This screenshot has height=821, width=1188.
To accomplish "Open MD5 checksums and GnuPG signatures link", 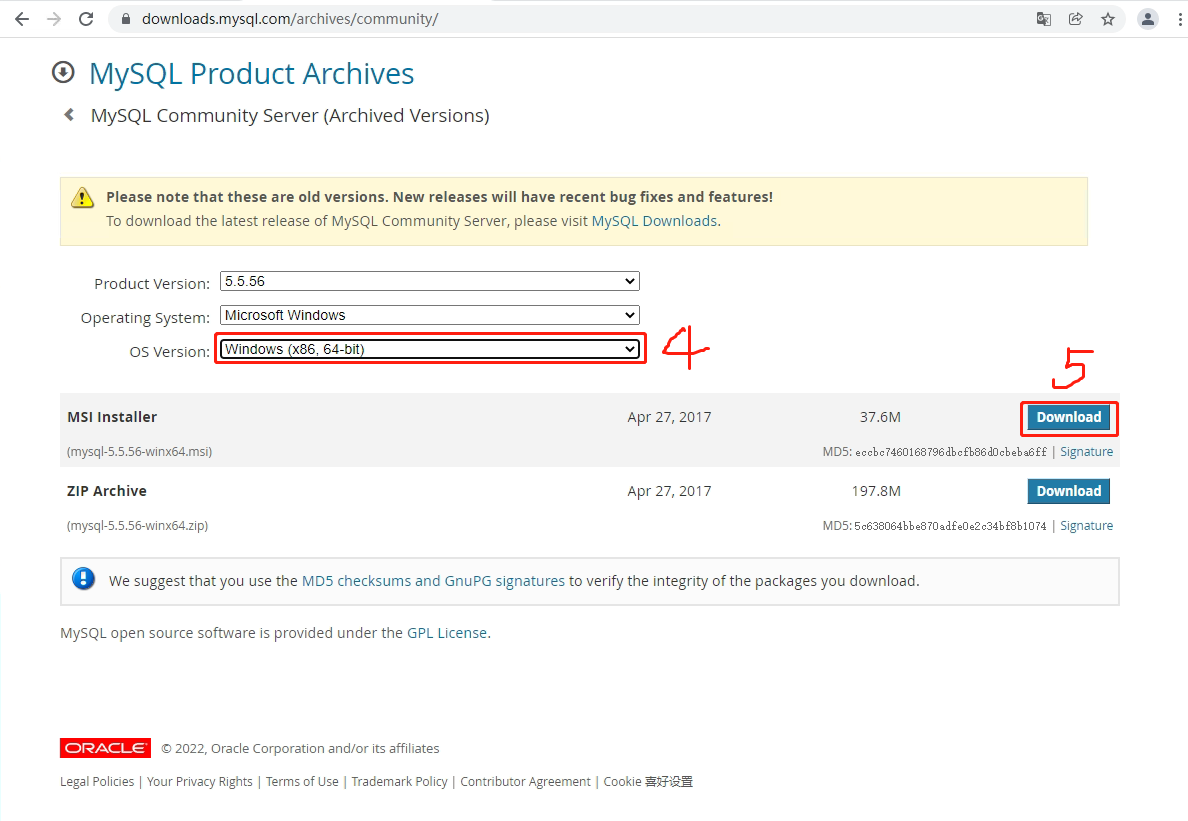I will click(x=433, y=581).
